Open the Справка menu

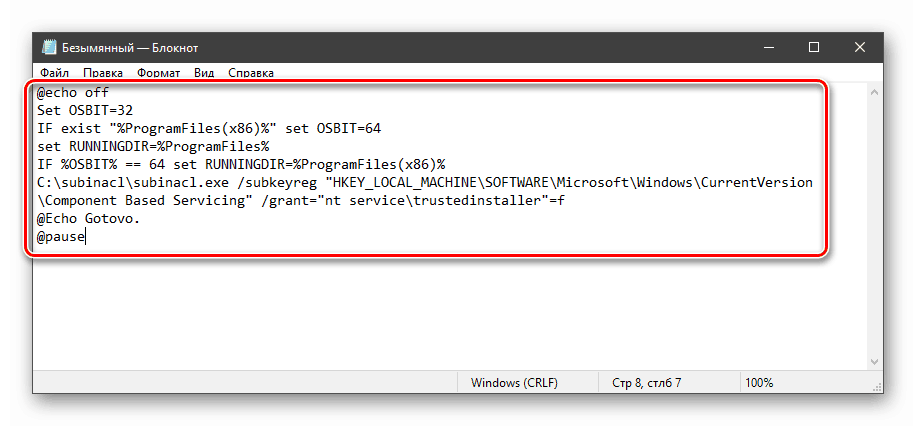tap(251, 73)
